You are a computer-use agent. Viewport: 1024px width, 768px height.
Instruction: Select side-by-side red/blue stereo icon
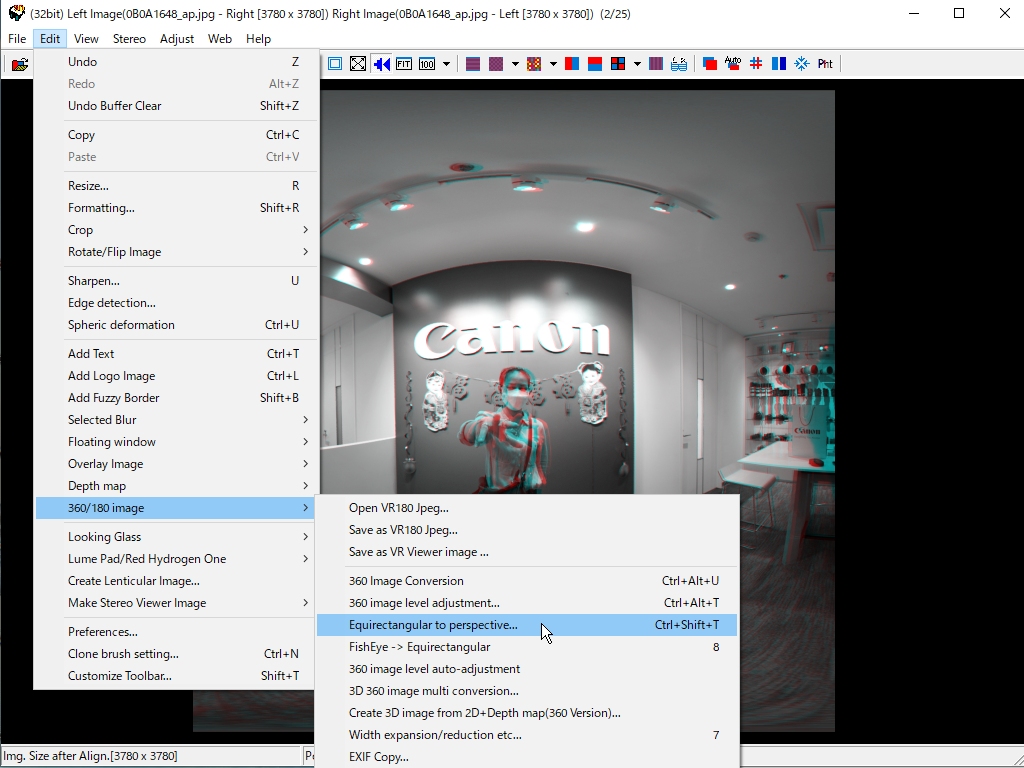click(x=572, y=63)
